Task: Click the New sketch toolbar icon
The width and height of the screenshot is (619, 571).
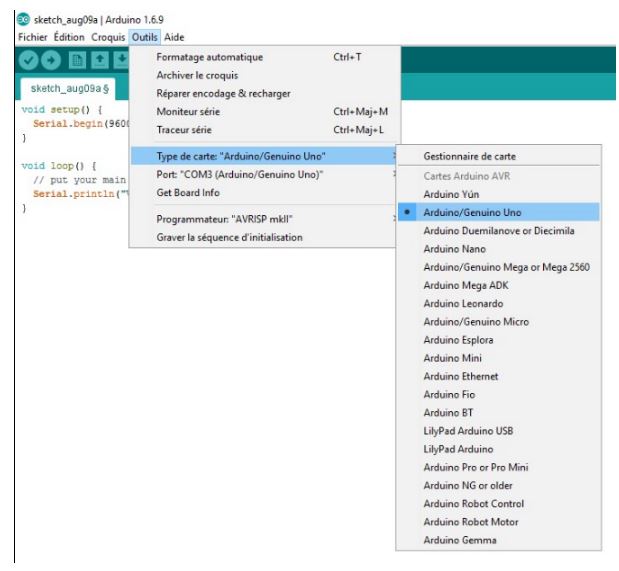Action: (77, 60)
